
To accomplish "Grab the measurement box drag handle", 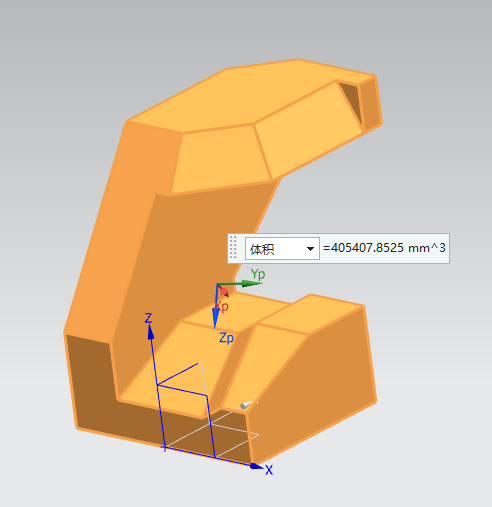I will pyautogui.click(x=233, y=248).
